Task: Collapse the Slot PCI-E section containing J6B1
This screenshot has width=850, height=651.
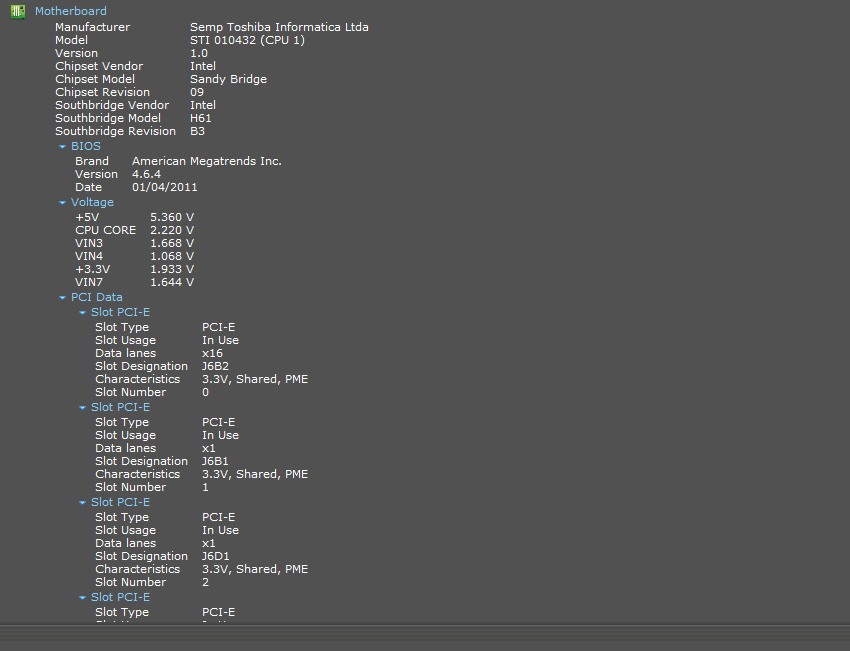Action: pos(82,407)
